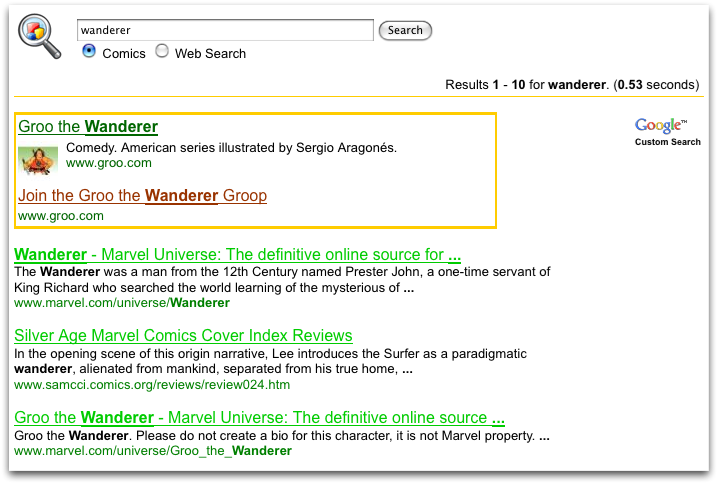
Task: Open 'Join the Groo the Wanderer Groop' link
Action: point(142,195)
